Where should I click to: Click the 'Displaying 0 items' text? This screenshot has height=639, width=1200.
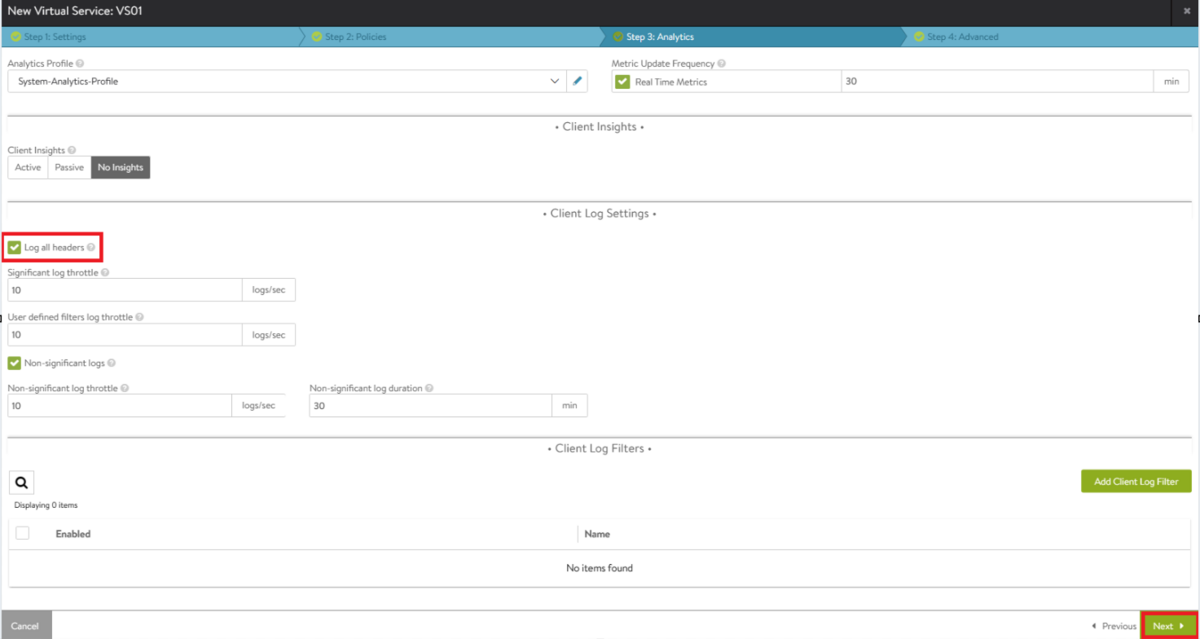coord(46,505)
